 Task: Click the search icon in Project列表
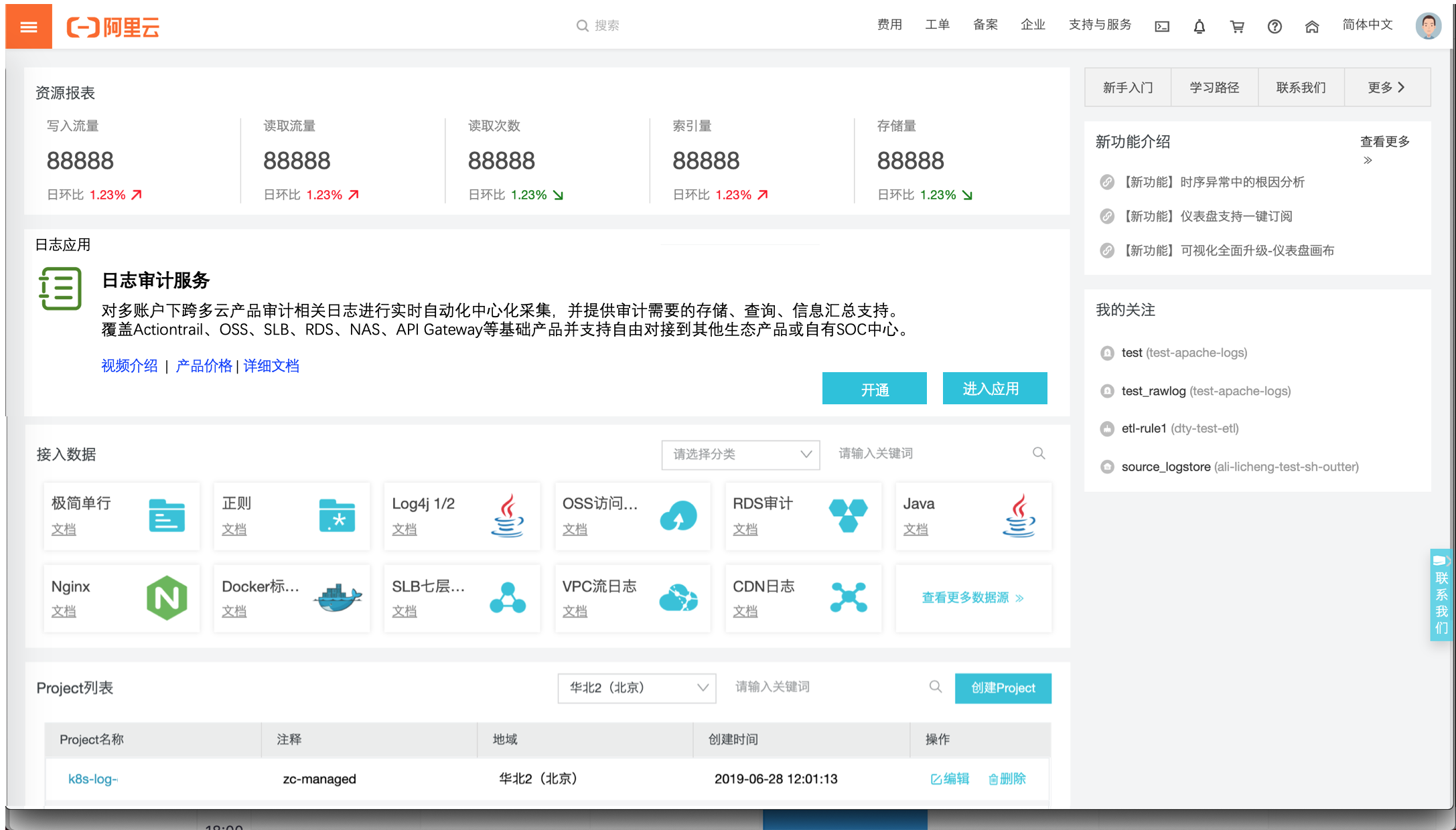[x=936, y=686]
